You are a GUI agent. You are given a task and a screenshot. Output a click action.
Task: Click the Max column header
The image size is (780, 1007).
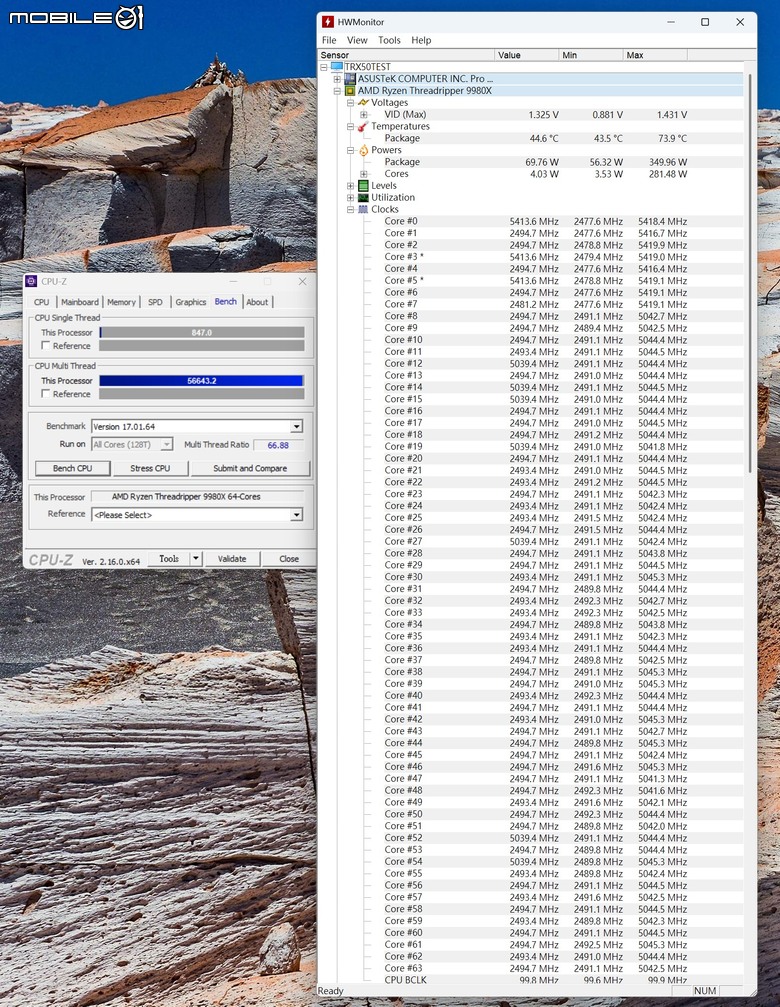(655, 55)
